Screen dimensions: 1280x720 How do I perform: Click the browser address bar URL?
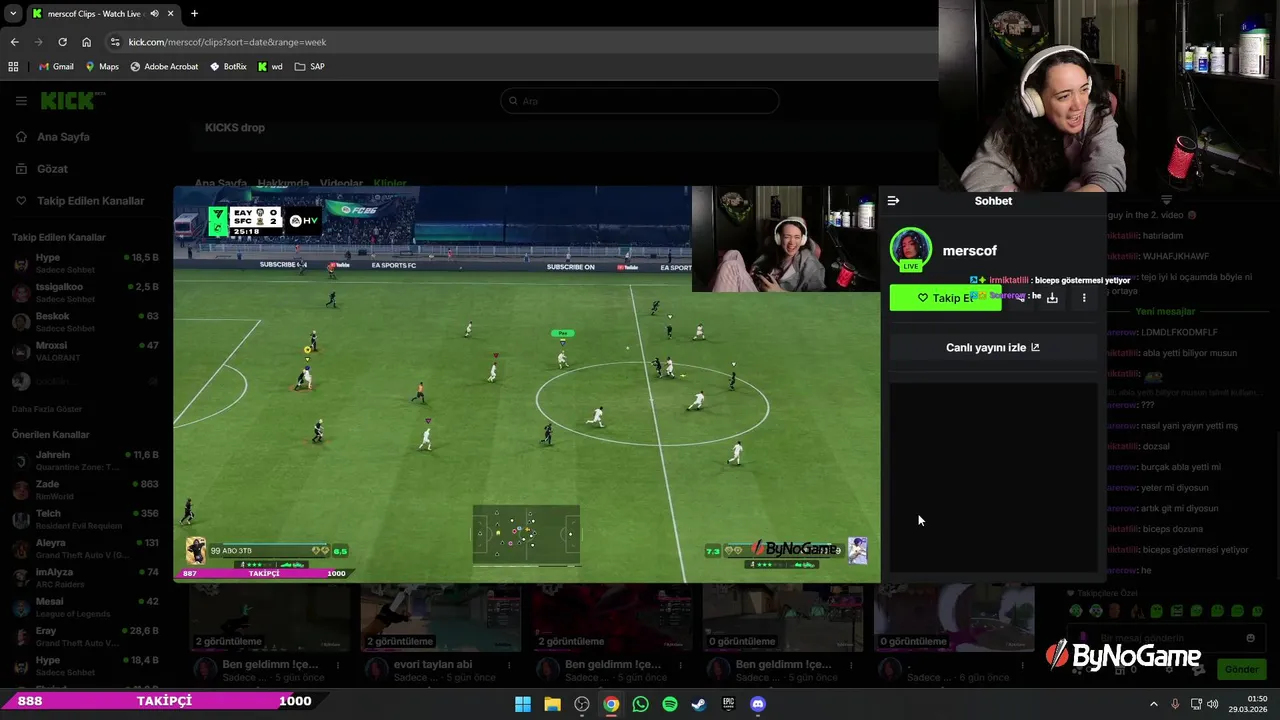pyautogui.click(x=227, y=42)
